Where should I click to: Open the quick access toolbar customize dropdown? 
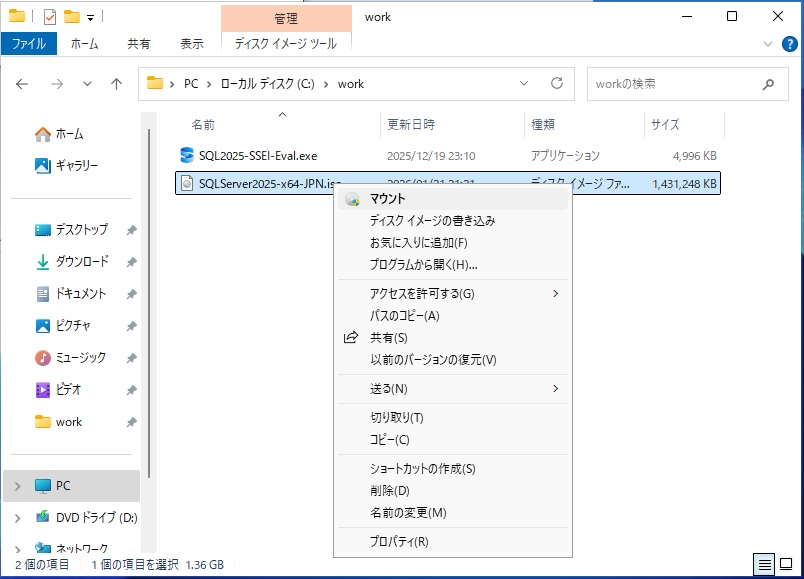click(90, 16)
